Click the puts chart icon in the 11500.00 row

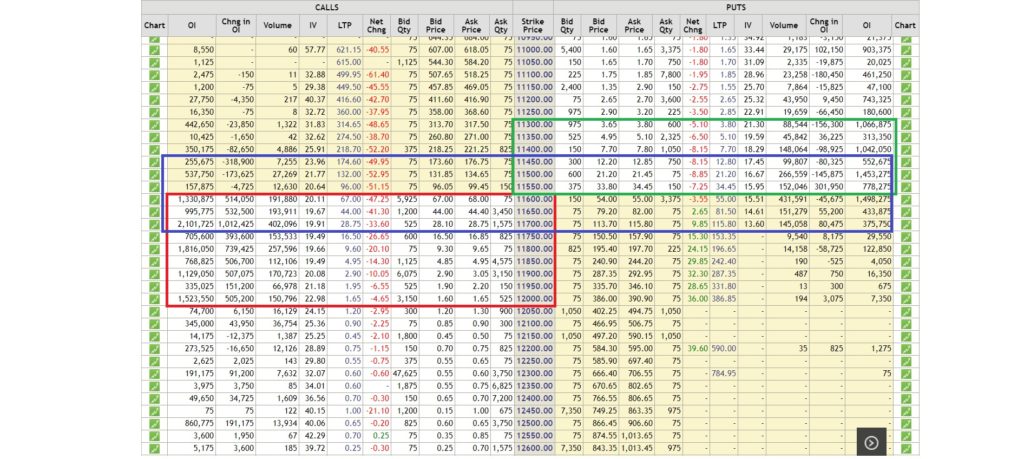[906, 174]
